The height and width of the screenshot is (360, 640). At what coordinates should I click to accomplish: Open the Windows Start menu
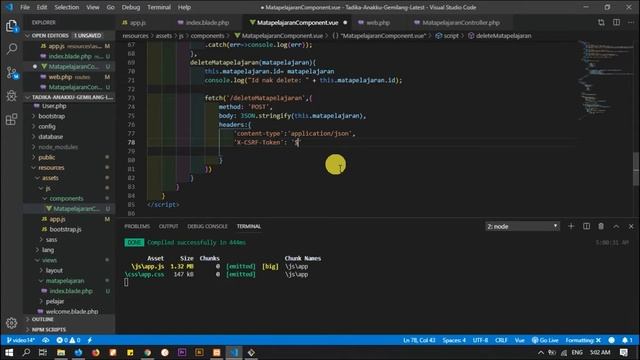click(9, 353)
